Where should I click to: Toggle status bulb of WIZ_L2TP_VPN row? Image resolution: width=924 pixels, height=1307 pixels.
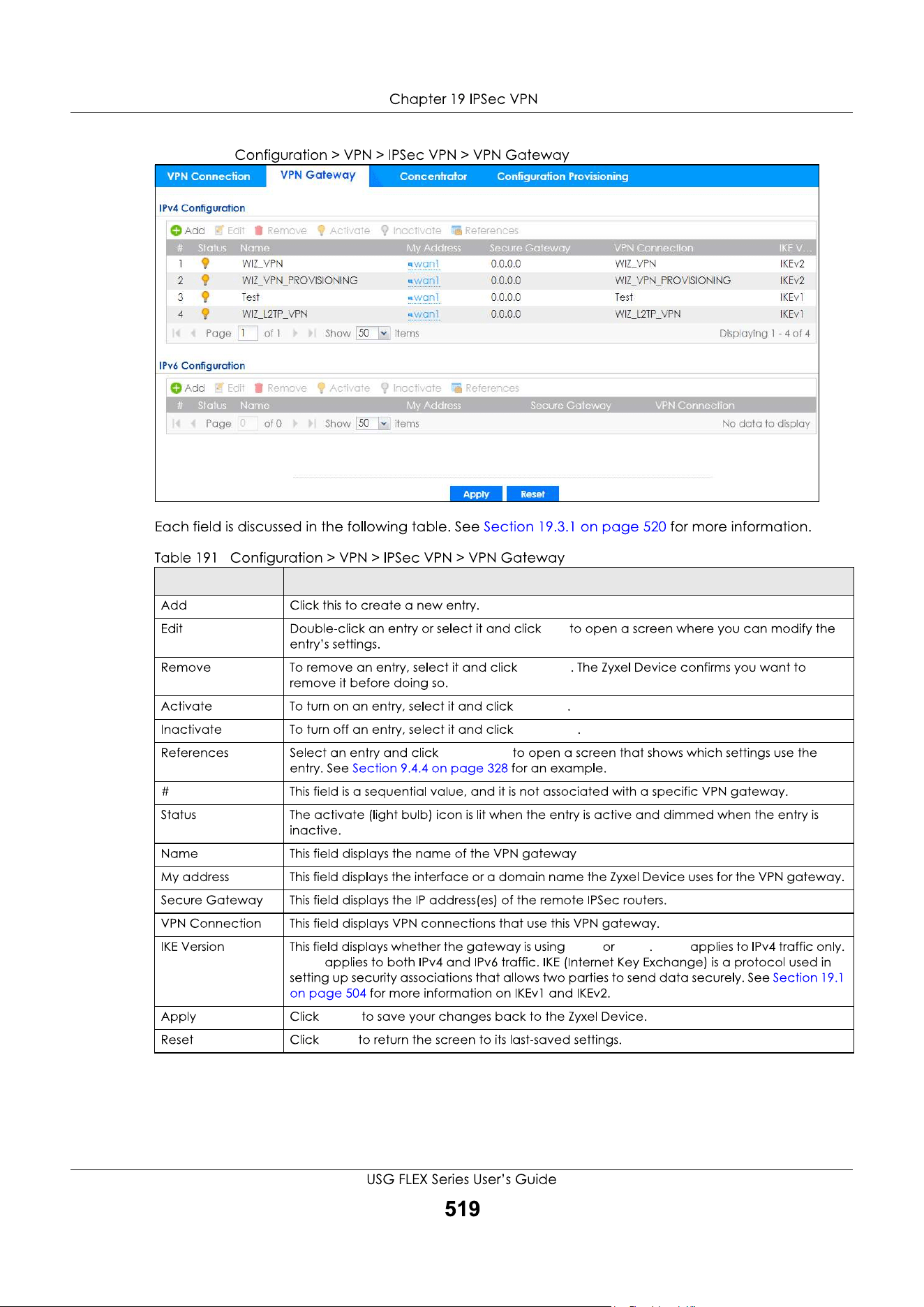(x=205, y=313)
